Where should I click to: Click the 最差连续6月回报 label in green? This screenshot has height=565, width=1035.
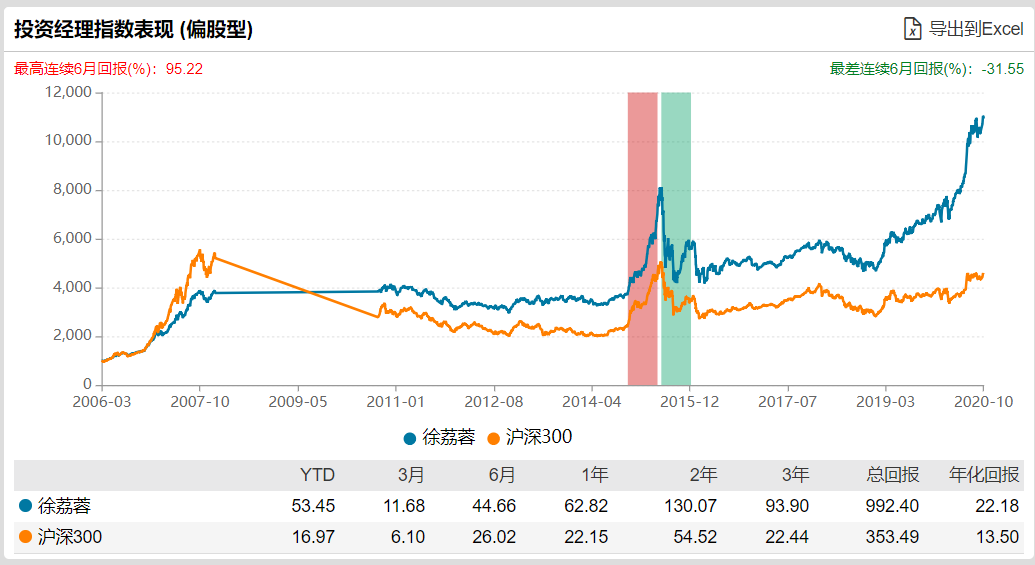(926, 69)
